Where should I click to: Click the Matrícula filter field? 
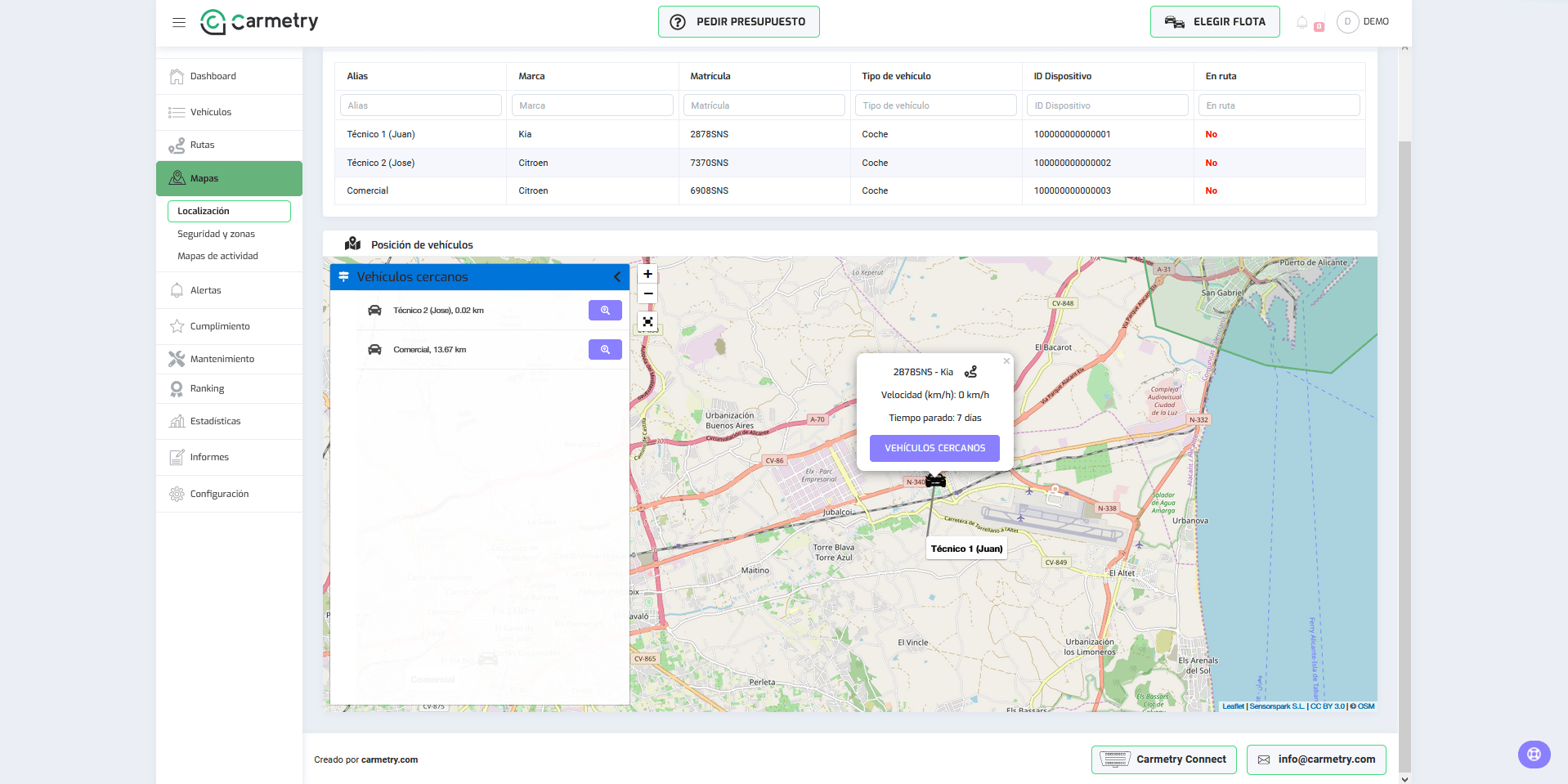(764, 105)
